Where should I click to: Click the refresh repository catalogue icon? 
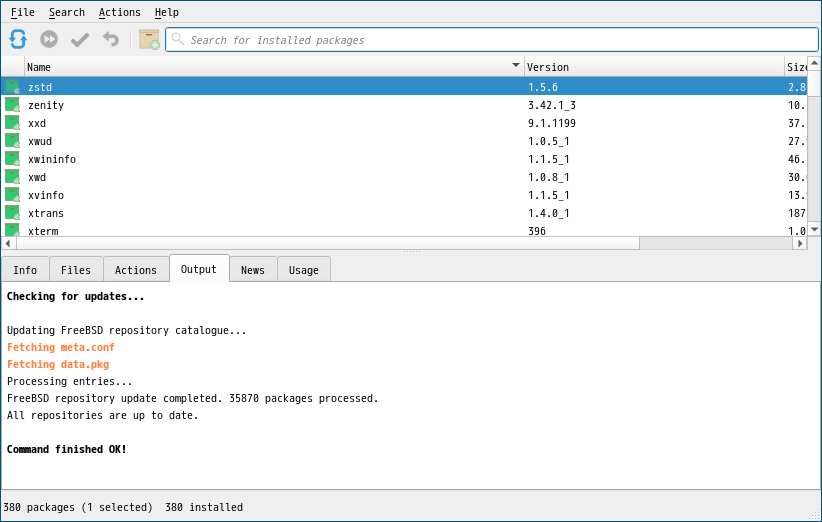(x=18, y=39)
